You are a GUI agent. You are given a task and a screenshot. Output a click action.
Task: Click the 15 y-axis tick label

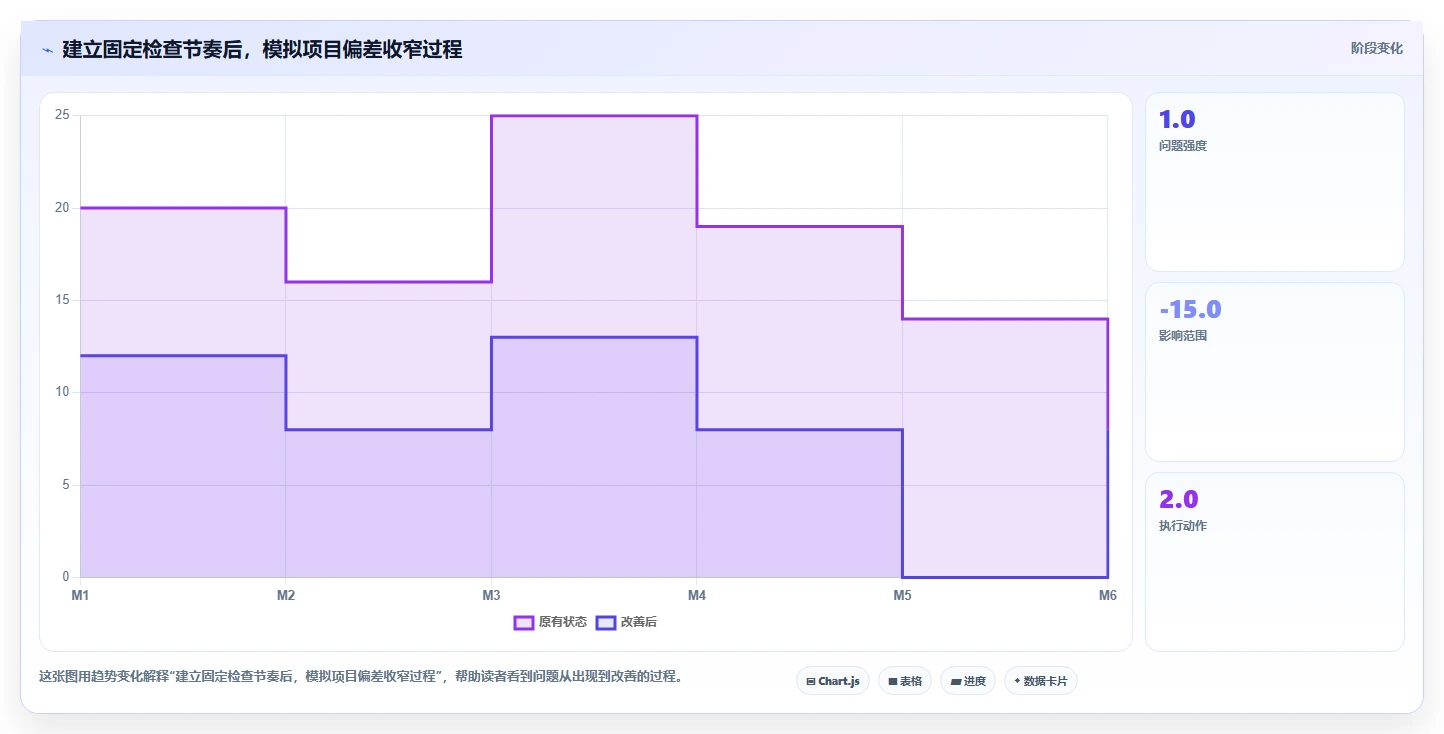point(62,300)
